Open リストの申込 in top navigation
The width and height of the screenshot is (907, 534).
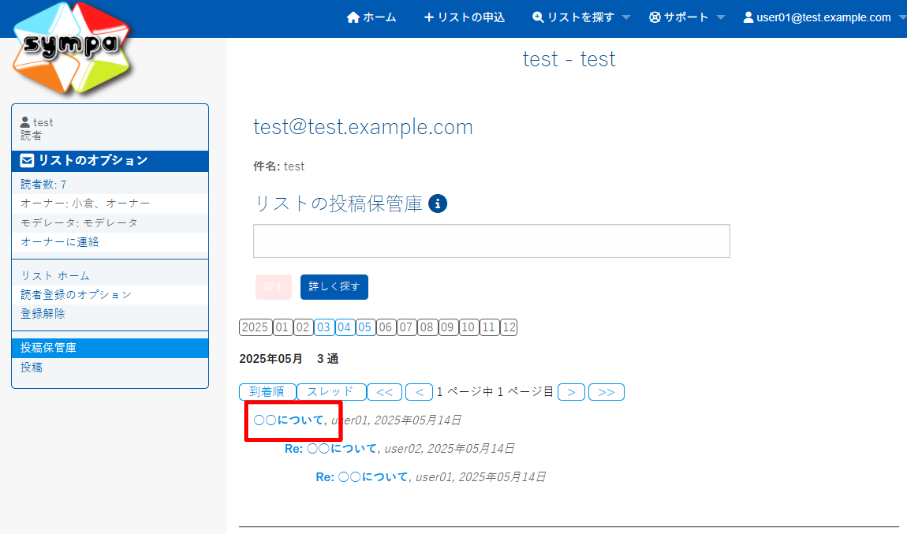[464, 17]
